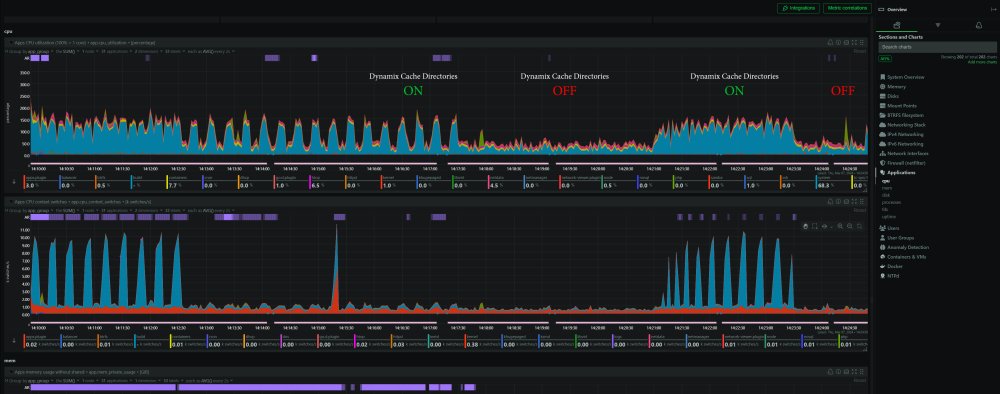This screenshot has width=1000, height=394.
Task: Select the Sections and Charts sidebar tab icon
Action: [x=897, y=26]
